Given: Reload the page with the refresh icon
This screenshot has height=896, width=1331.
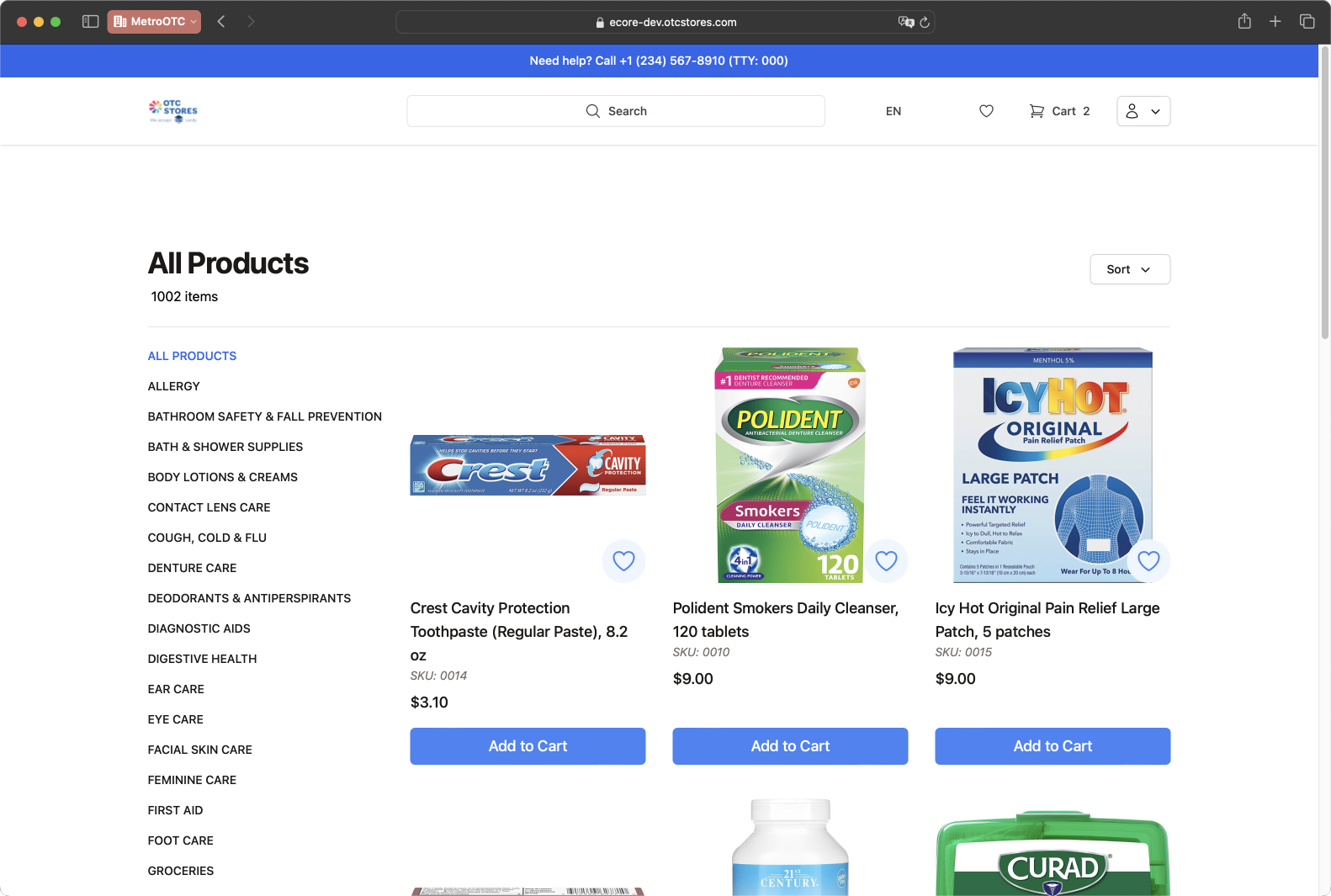Looking at the screenshot, I should (x=925, y=22).
